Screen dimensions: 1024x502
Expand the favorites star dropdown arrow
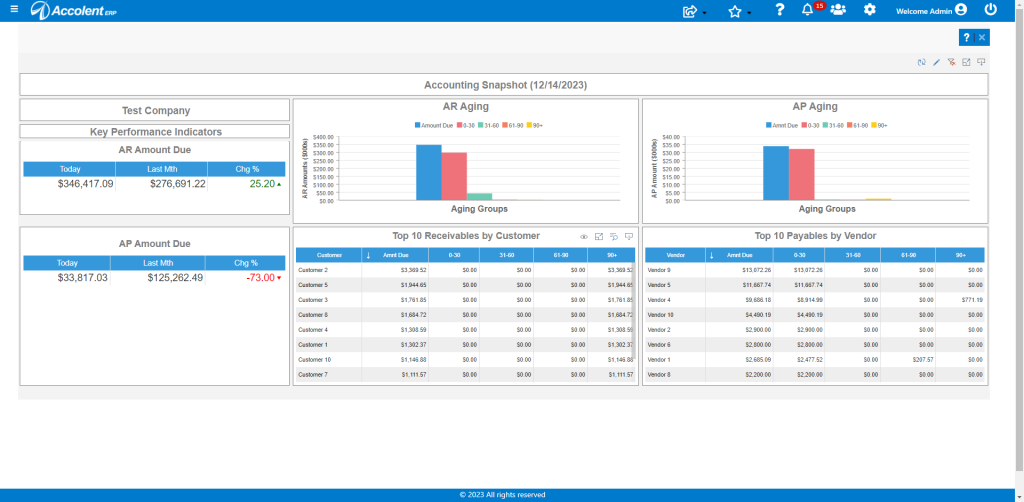[749, 13]
